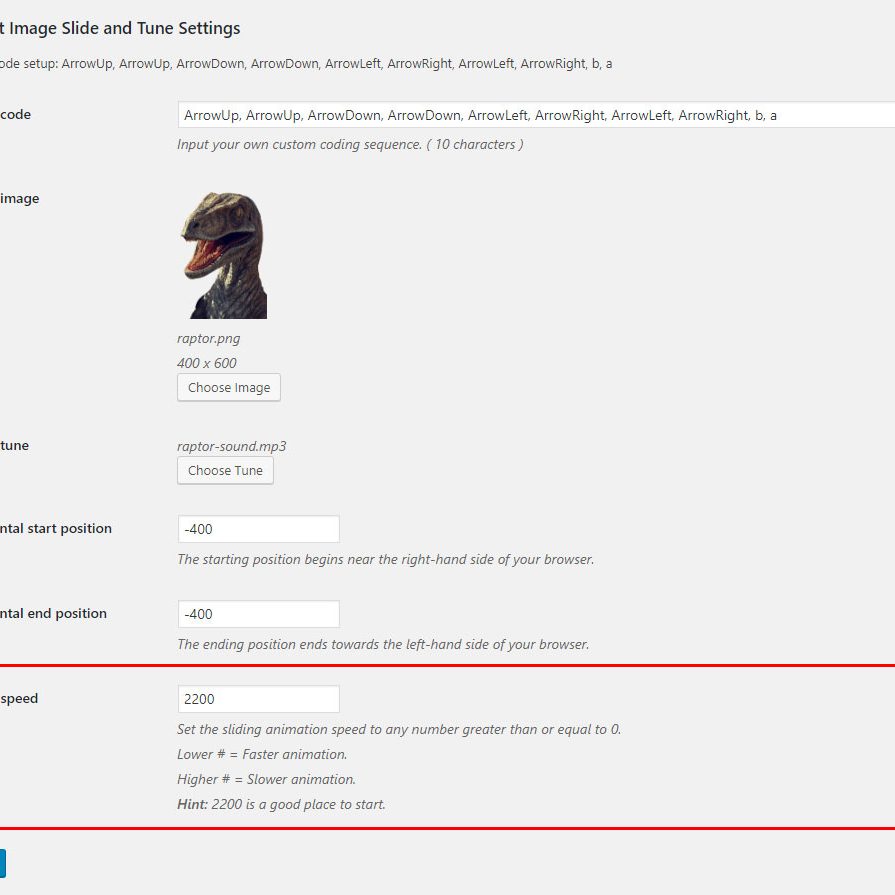The width and height of the screenshot is (895, 895).
Task: Click the Image Slide and Tune Settings heading
Action: (x=120, y=28)
